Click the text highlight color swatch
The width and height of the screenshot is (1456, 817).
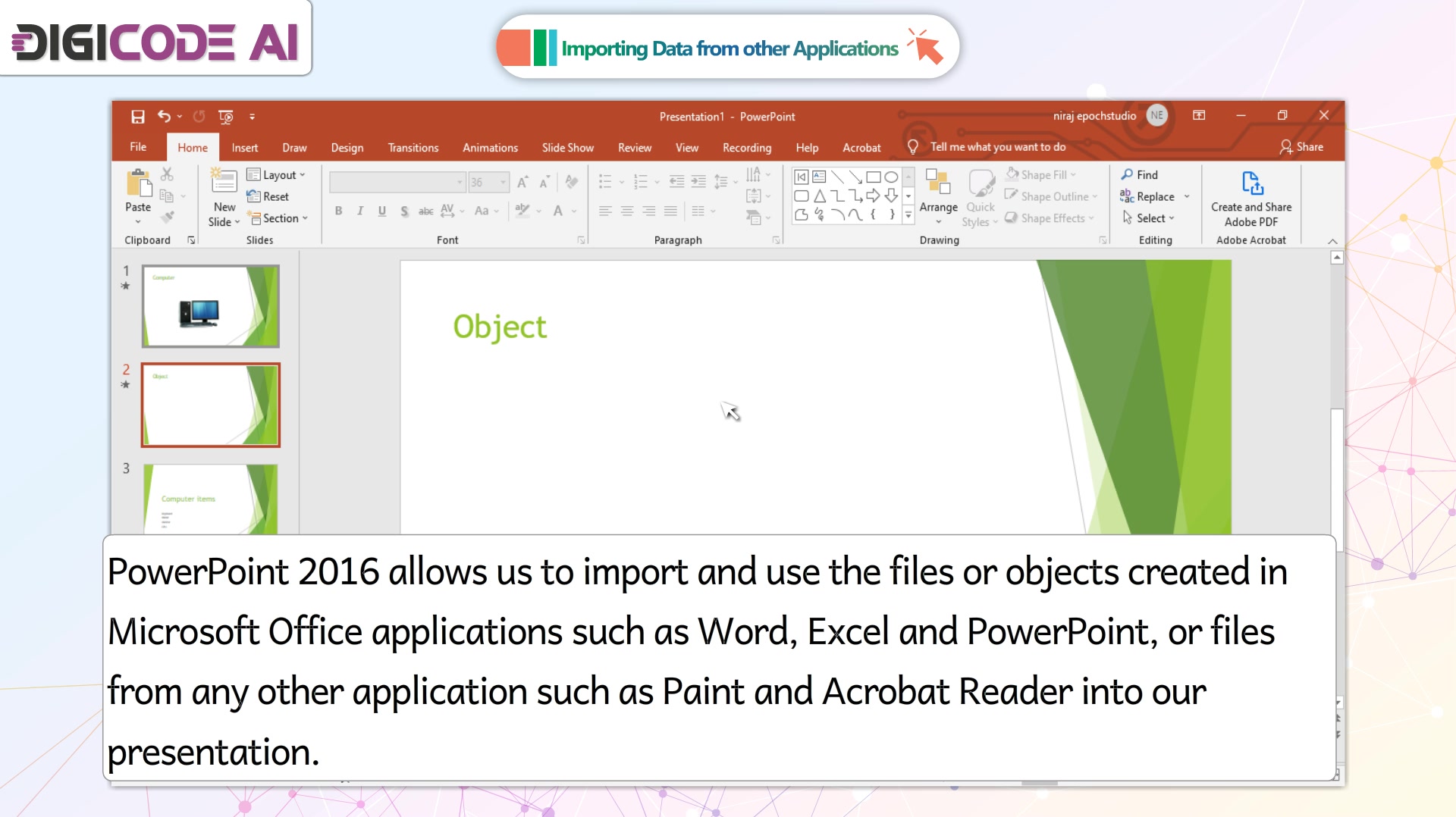point(522,211)
